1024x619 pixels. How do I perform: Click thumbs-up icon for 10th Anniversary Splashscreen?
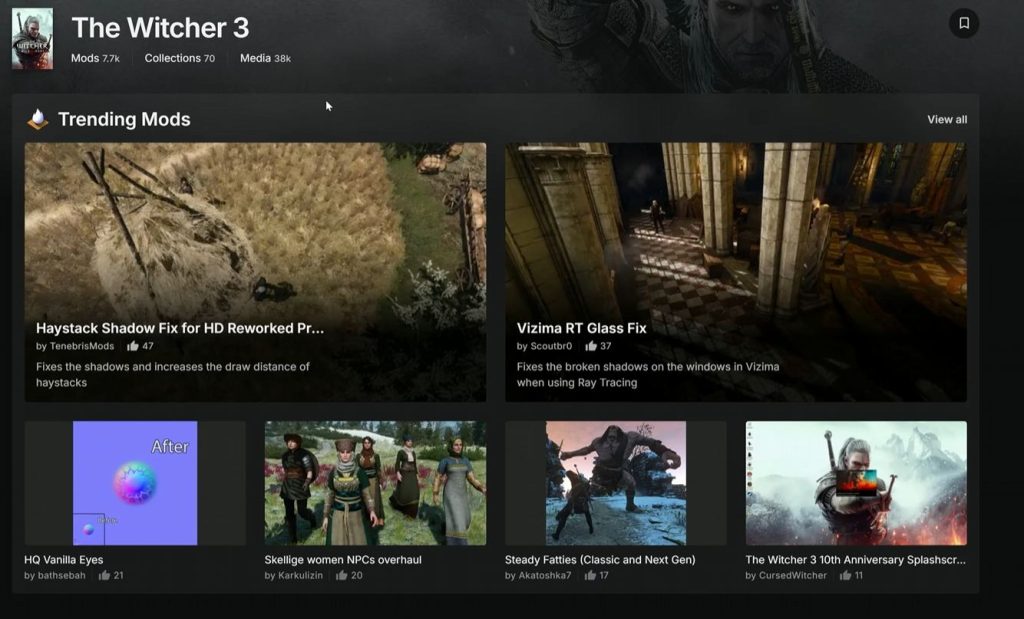(845, 575)
